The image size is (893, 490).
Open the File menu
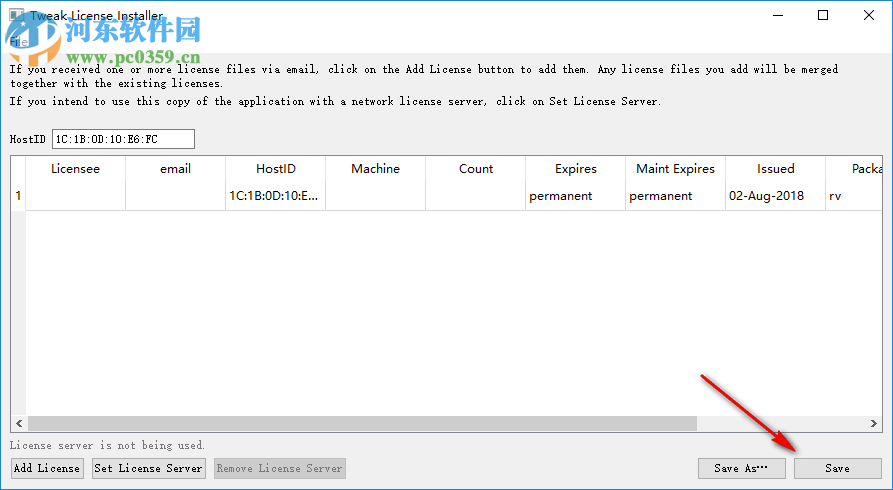(18, 42)
